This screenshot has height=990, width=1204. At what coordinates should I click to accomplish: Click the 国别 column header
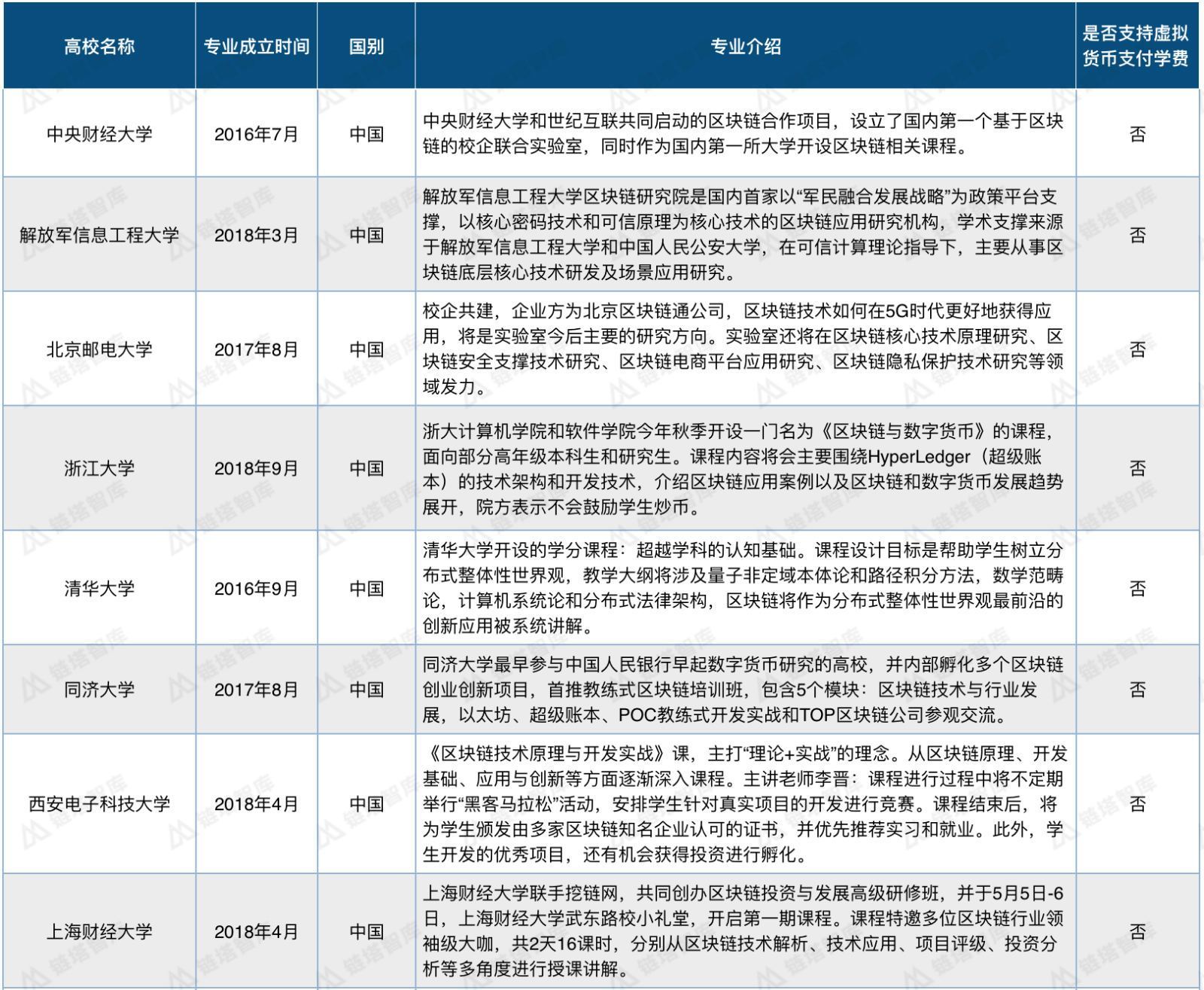pos(366,46)
